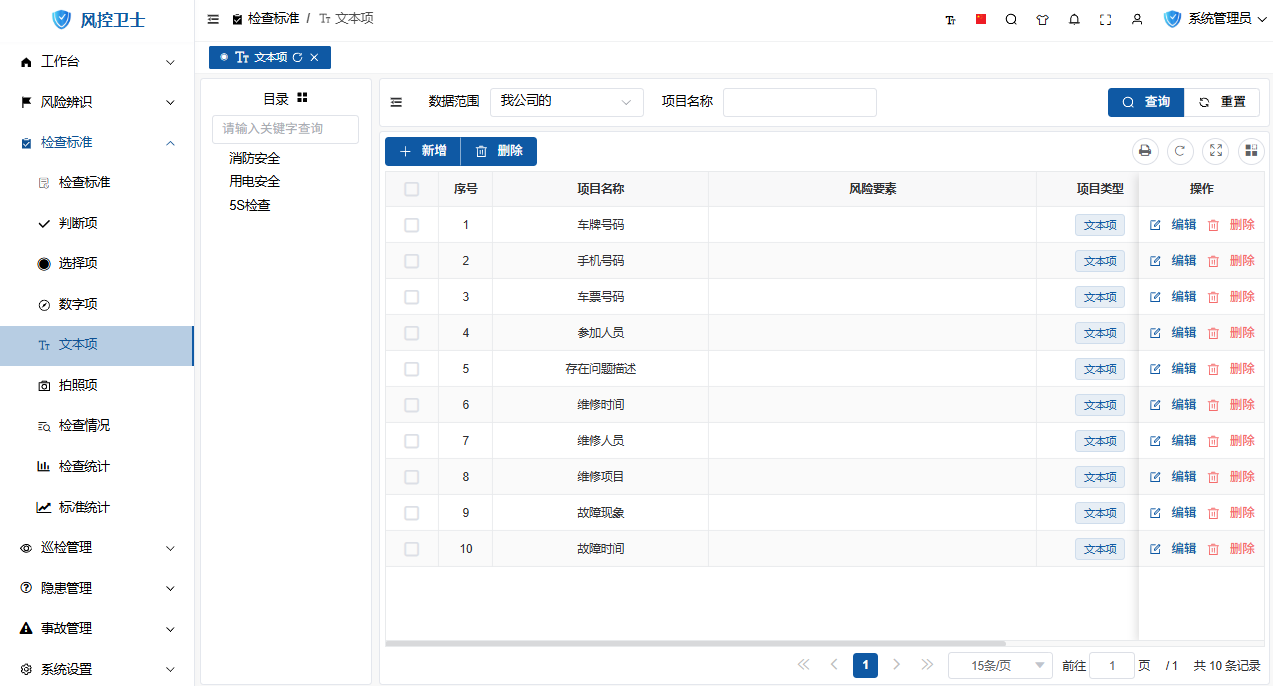Click the 项目名称 search input field
This screenshot has height=686, width=1273.
(x=799, y=102)
